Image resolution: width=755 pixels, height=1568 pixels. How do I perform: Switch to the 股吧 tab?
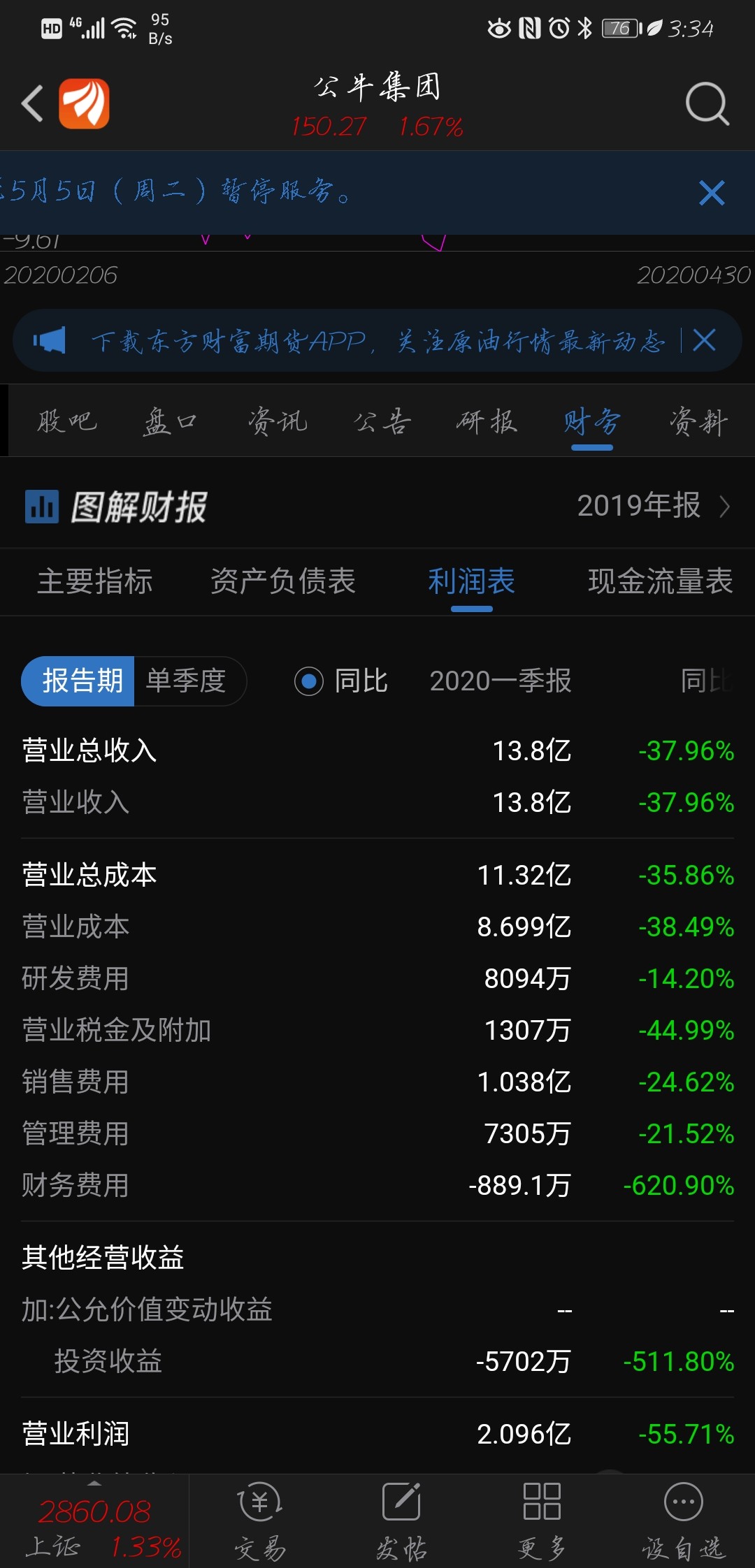click(67, 421)
